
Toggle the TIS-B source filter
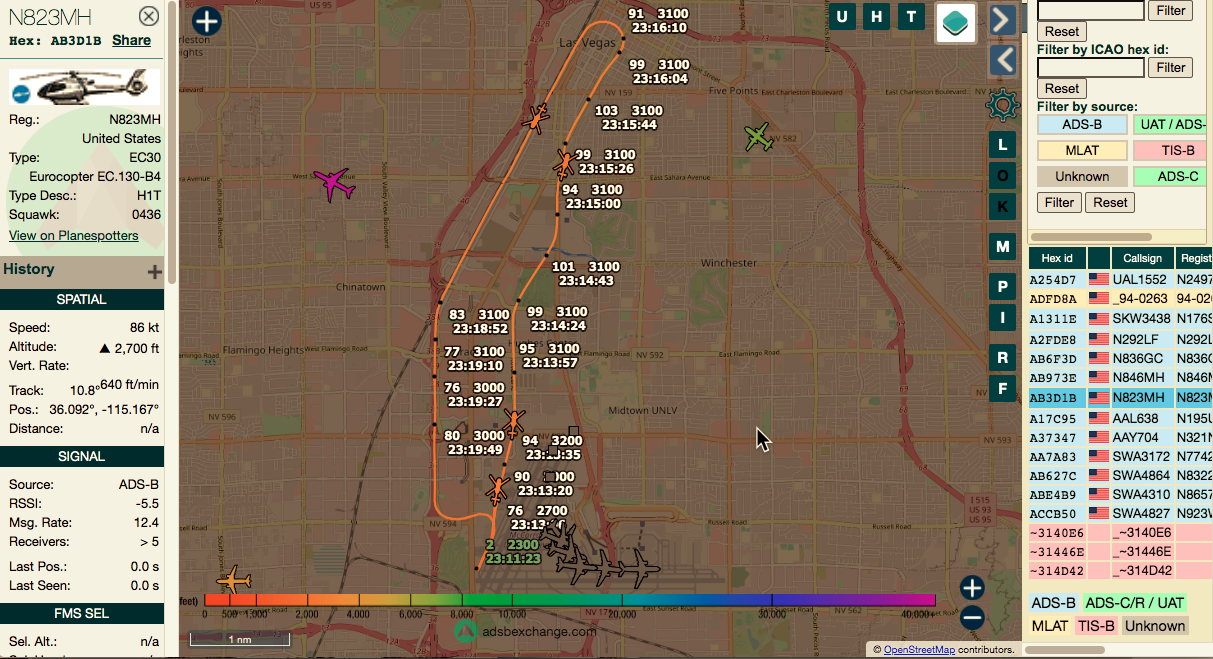pos(1172,150)
